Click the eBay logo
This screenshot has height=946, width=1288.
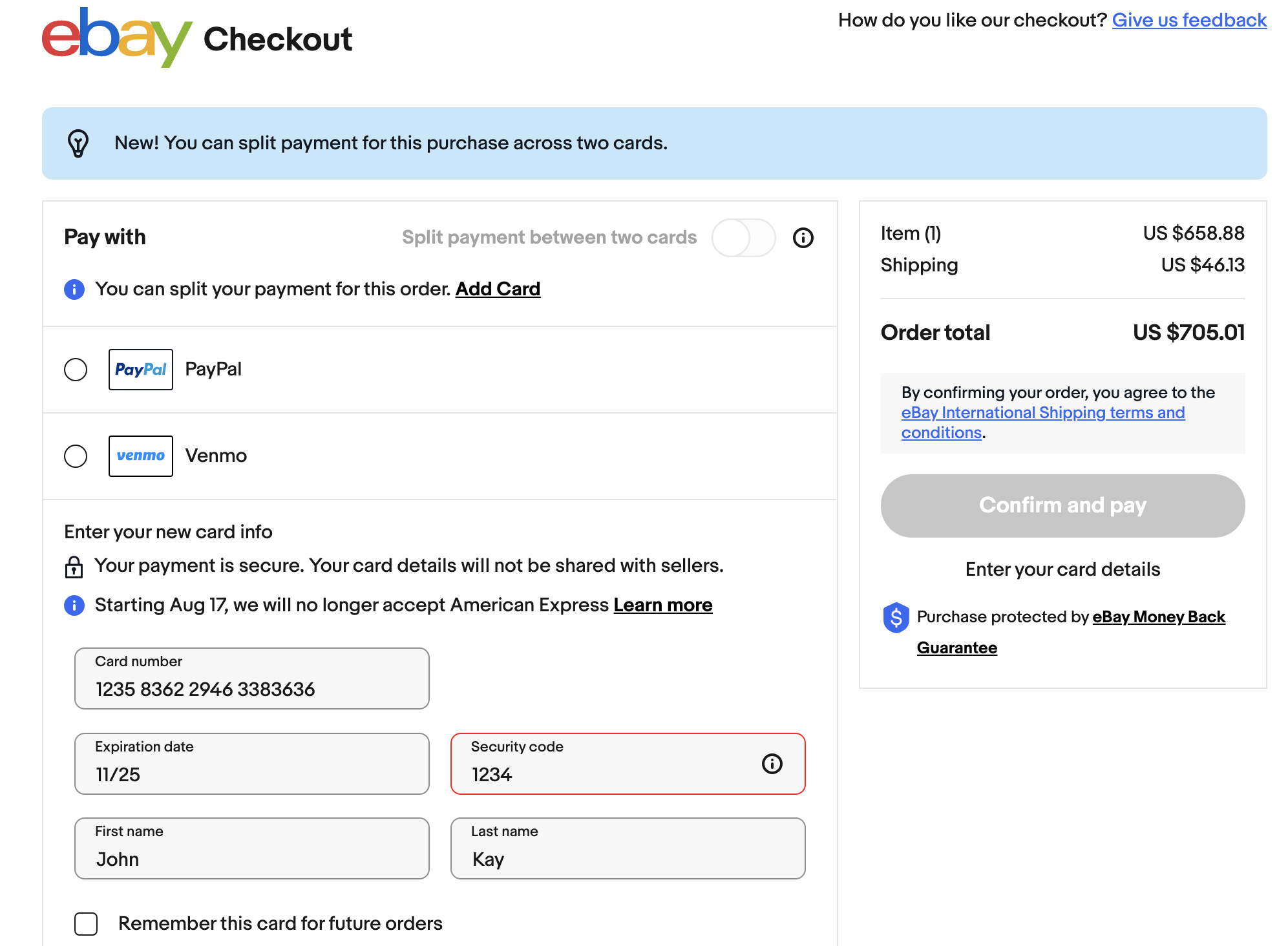click(x=117, y=37)
